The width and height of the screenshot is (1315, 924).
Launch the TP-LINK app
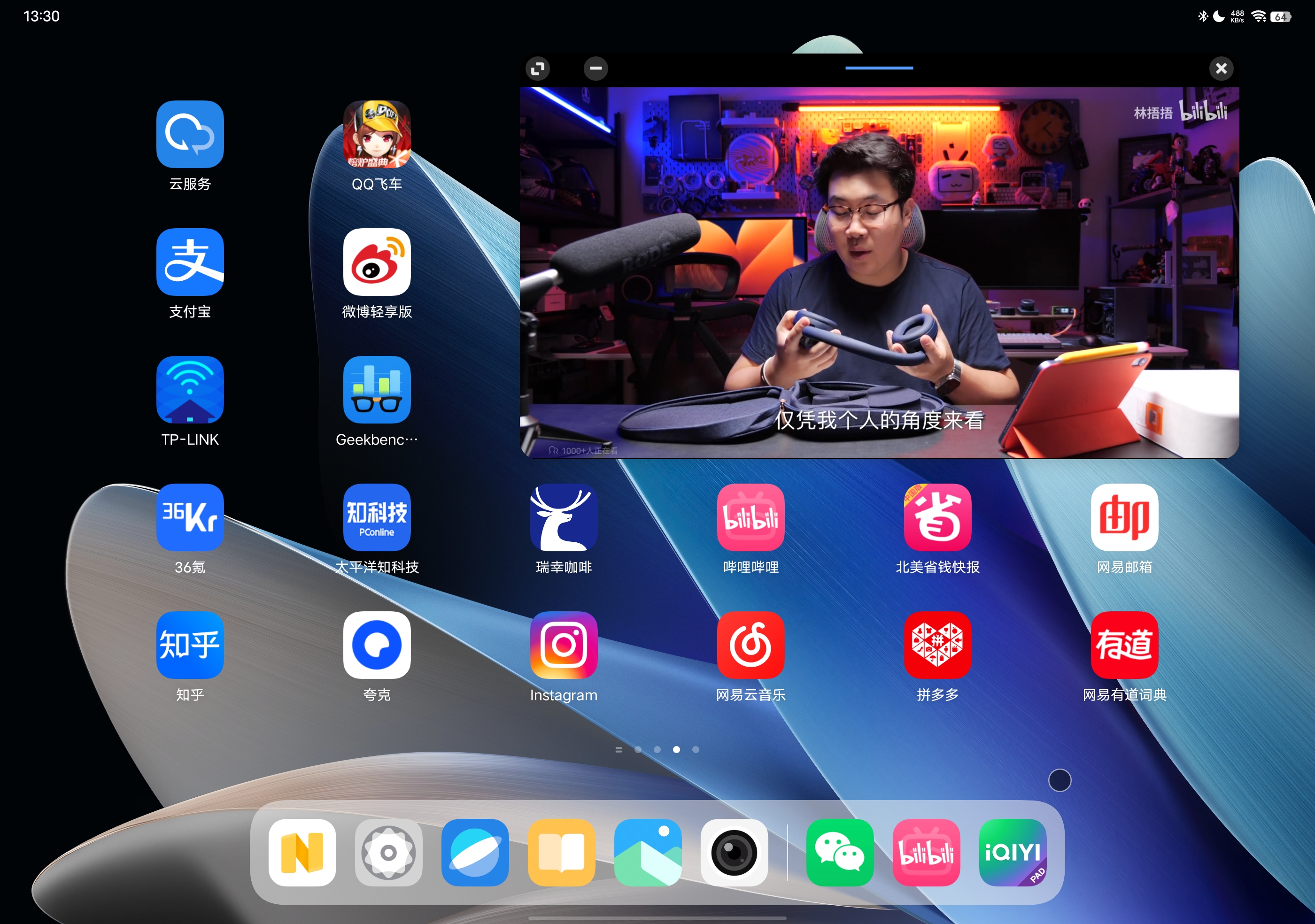[190, 389]
